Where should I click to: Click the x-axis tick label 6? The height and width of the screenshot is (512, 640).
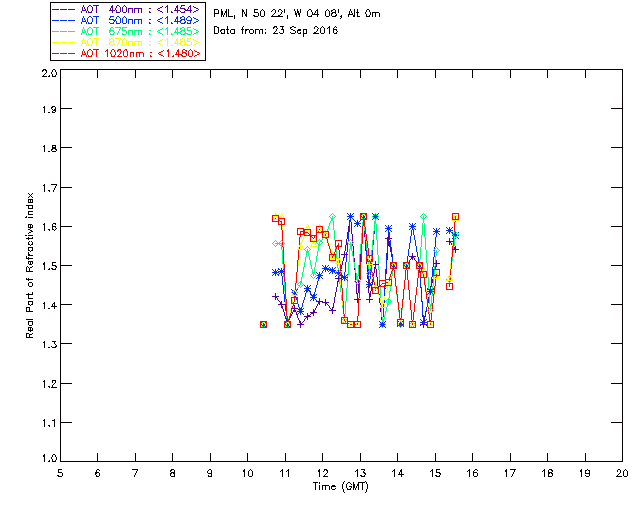pos(98,473)
